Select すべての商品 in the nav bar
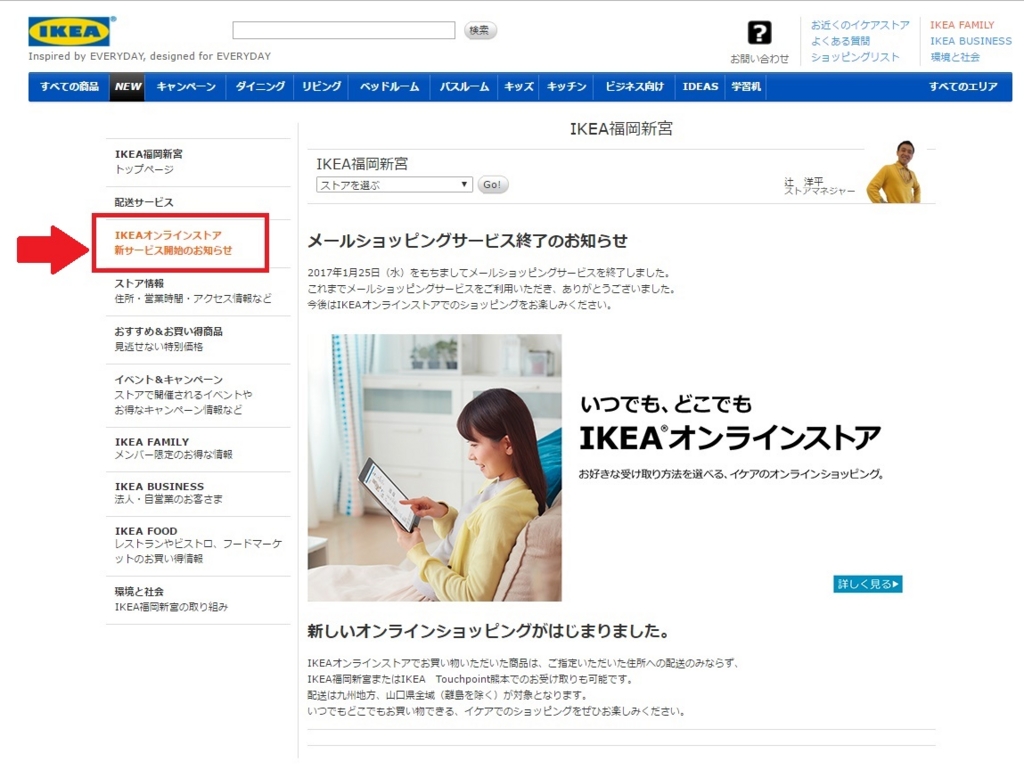Image resolution: width=1024 pixels, height=778 pixels. [x=69, y=86]
